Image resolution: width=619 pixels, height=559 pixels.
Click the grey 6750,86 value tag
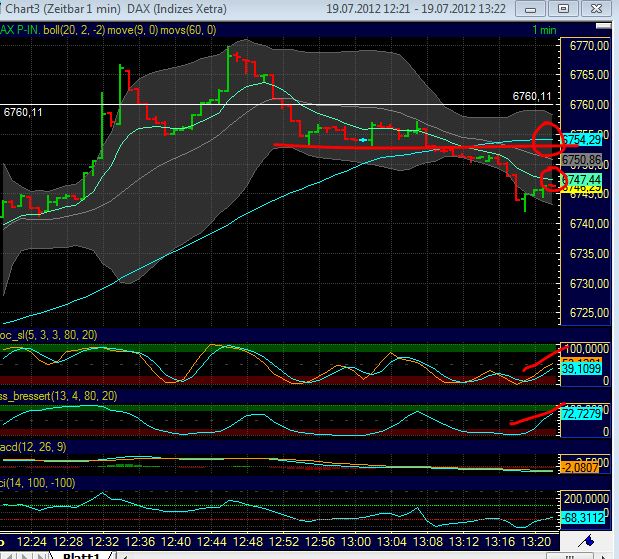581,160
